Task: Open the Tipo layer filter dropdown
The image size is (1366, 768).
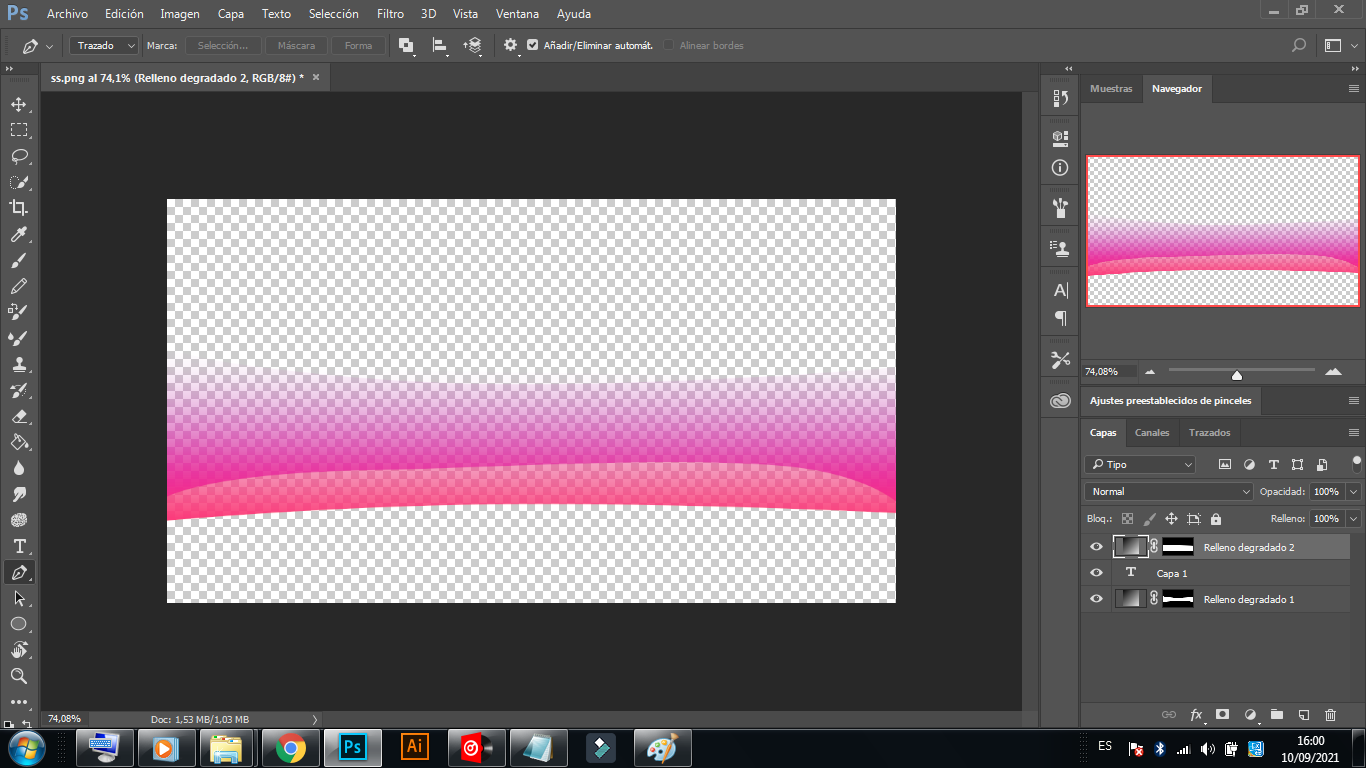Action: point(1140,464)
